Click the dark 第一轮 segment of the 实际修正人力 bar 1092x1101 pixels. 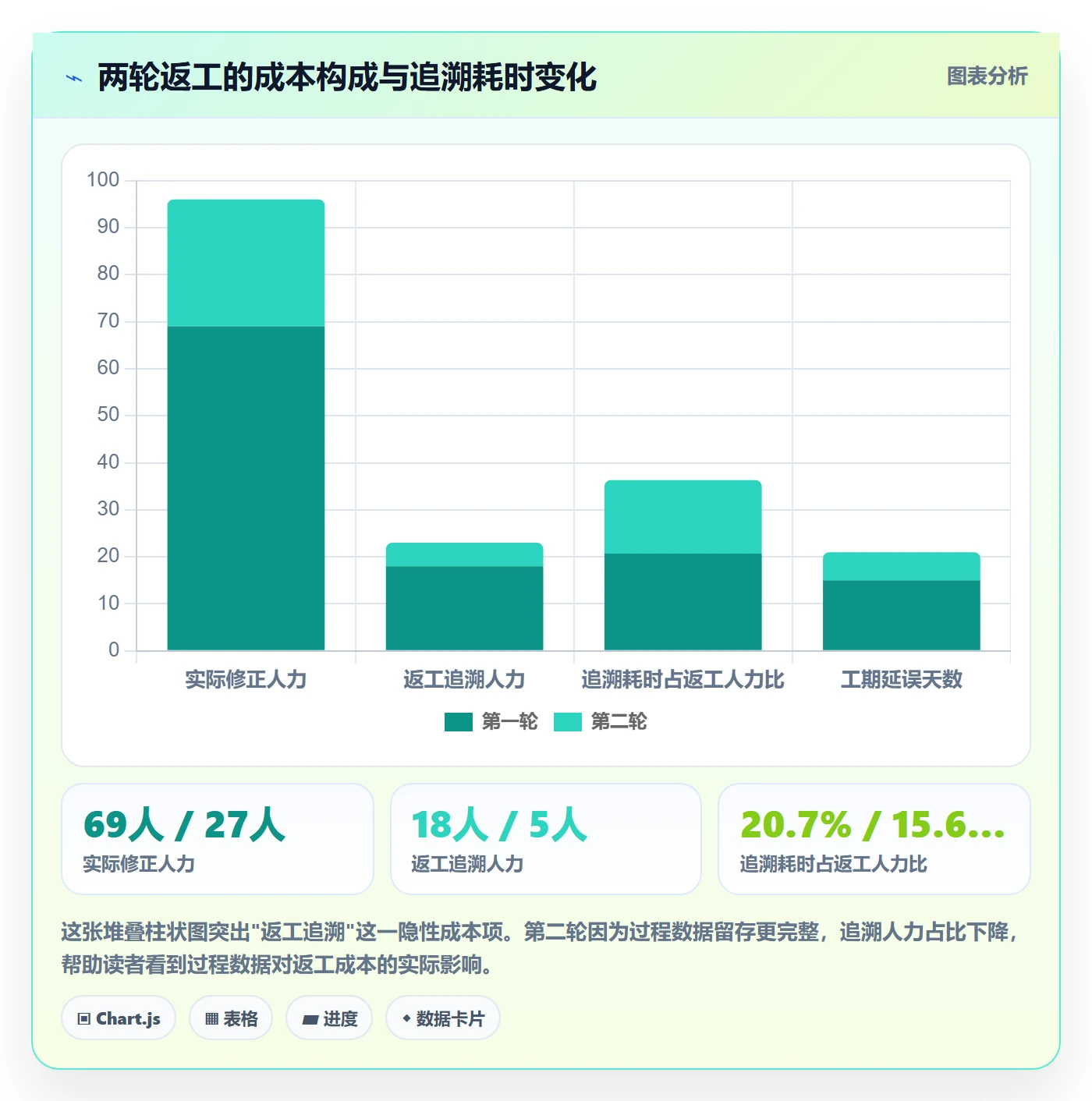pyautogui.click(x=246, y=488)
